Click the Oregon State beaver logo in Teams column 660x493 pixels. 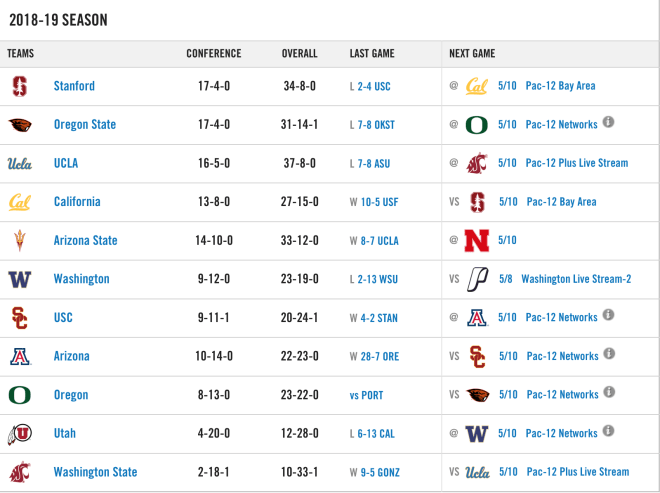[x=20, y=125]
